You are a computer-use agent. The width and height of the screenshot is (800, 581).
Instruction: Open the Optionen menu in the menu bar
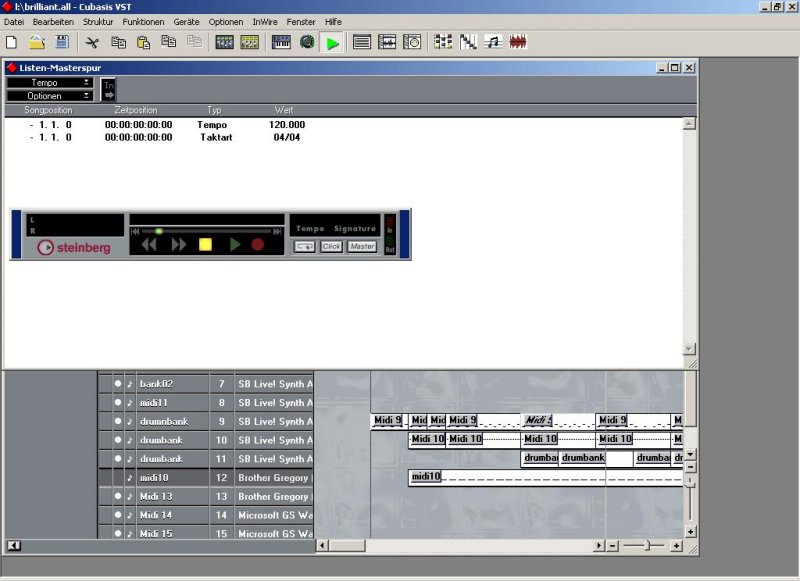pos(226,22)
